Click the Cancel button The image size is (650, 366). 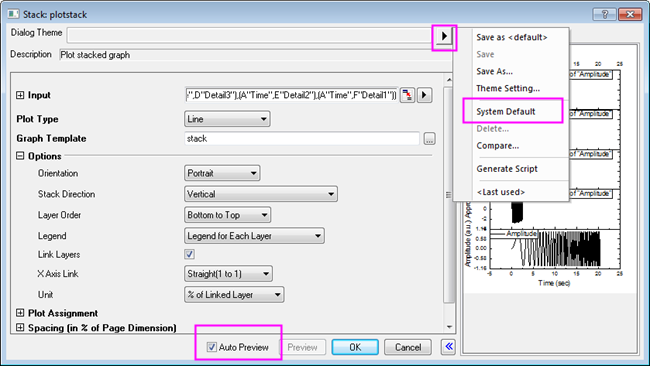pyautogui.click(x=408, y=347)
